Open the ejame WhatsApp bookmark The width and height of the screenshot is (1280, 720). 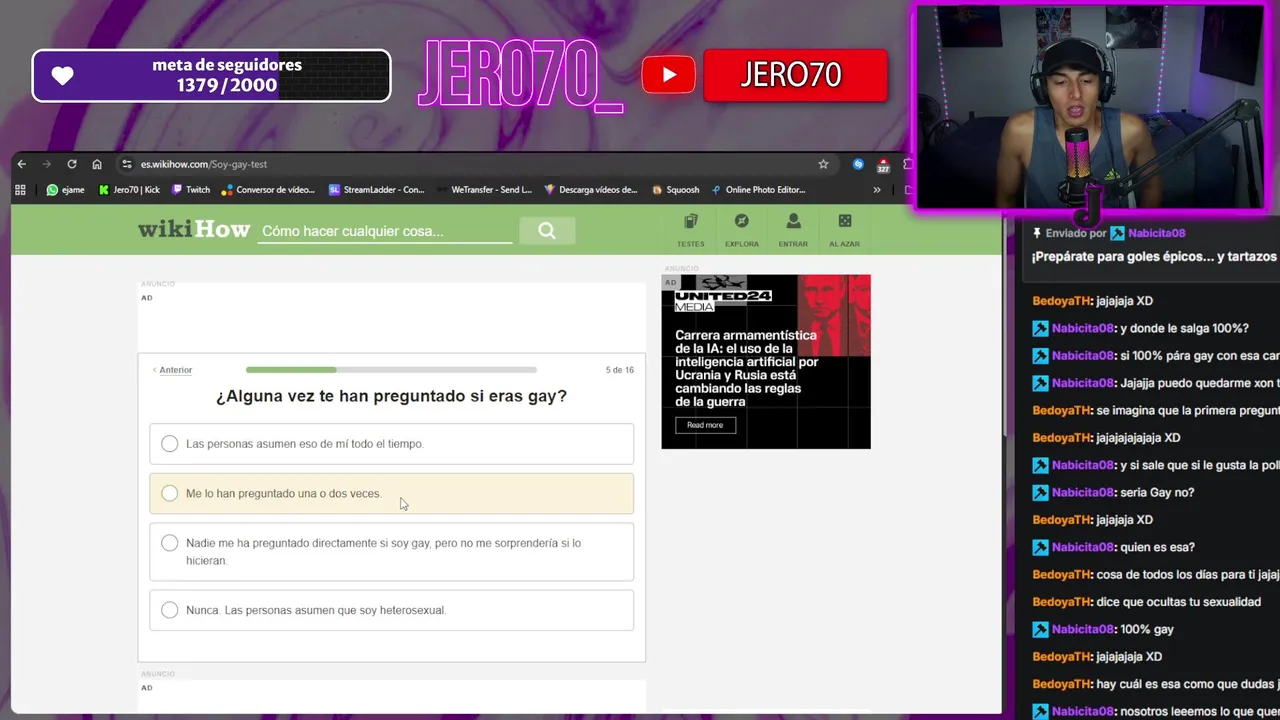coord(65,189)
